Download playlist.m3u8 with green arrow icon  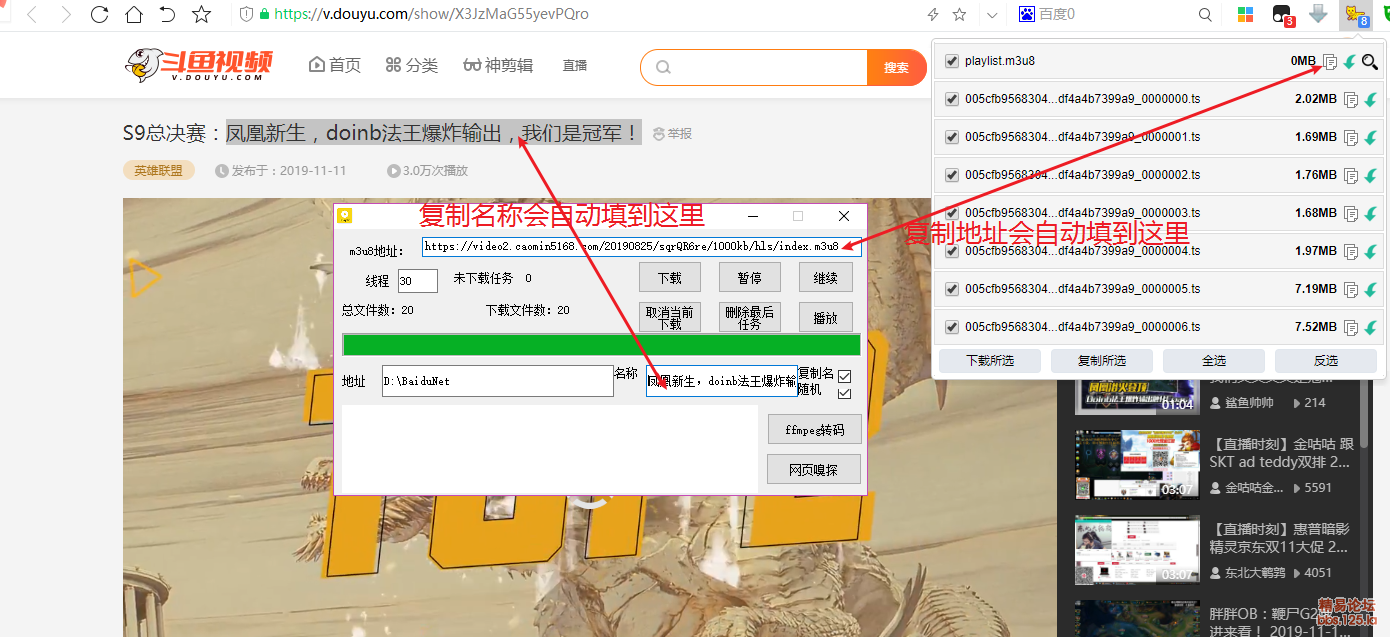click(1350, 62)
